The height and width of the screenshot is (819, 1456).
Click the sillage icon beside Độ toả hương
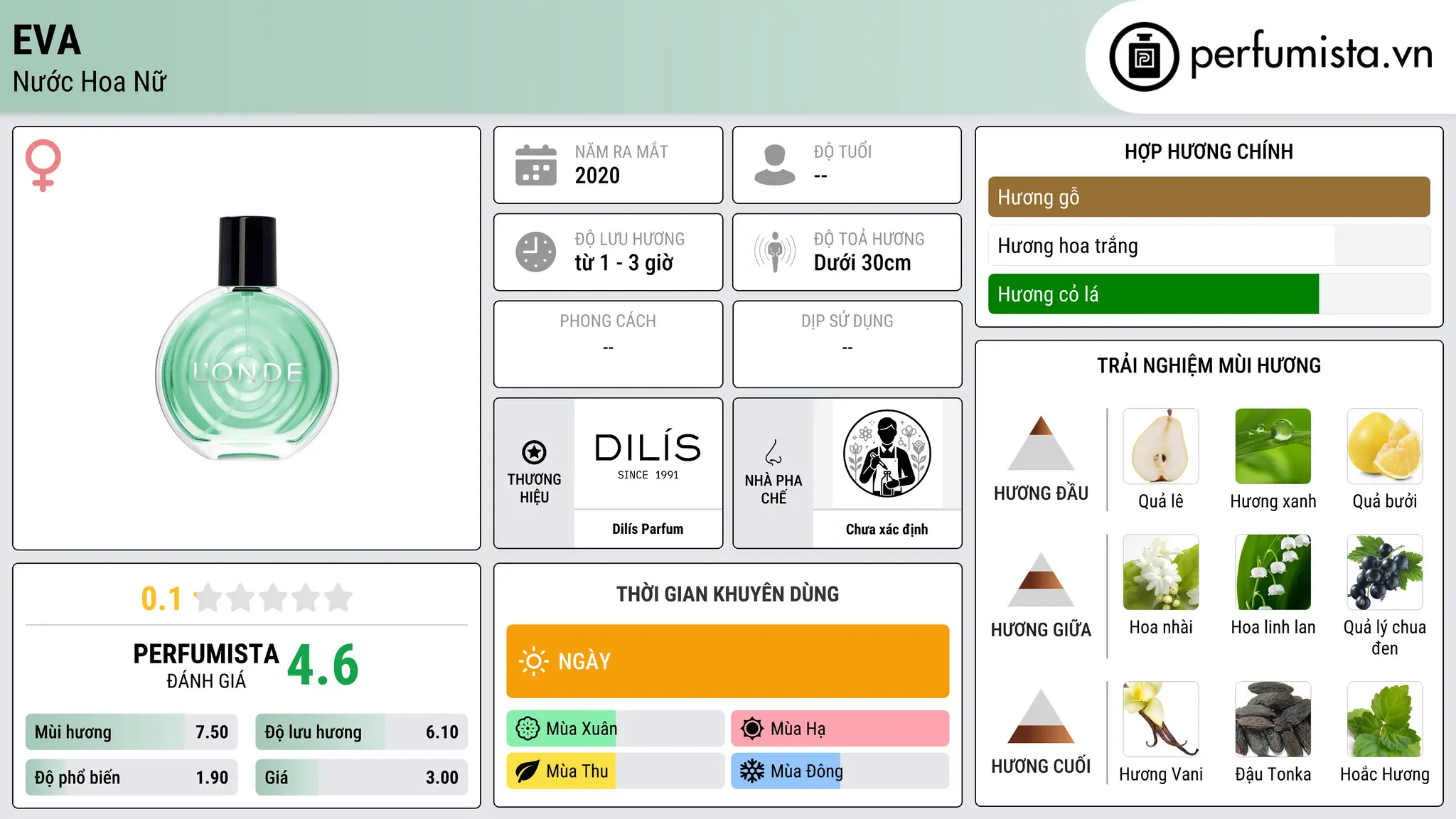click(775, 252)
